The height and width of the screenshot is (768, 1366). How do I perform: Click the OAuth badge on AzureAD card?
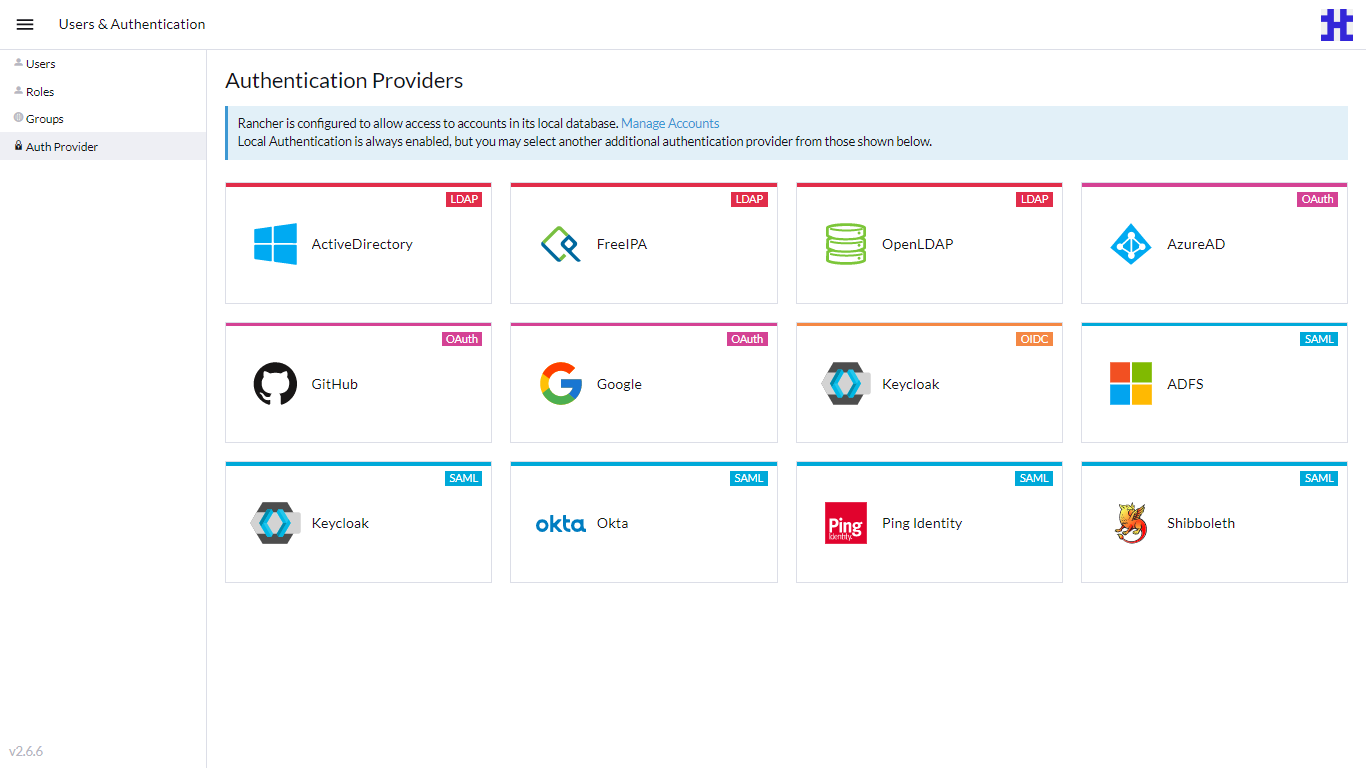click(1317, 199)
